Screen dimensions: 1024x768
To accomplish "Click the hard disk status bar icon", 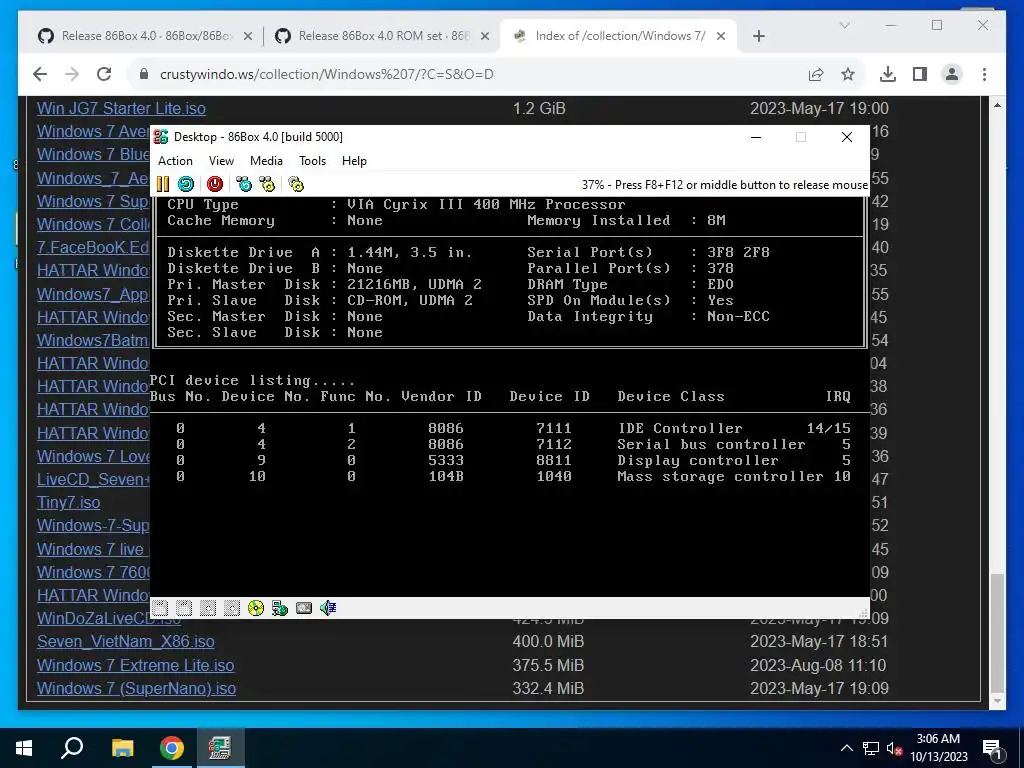I will (304, 609).
